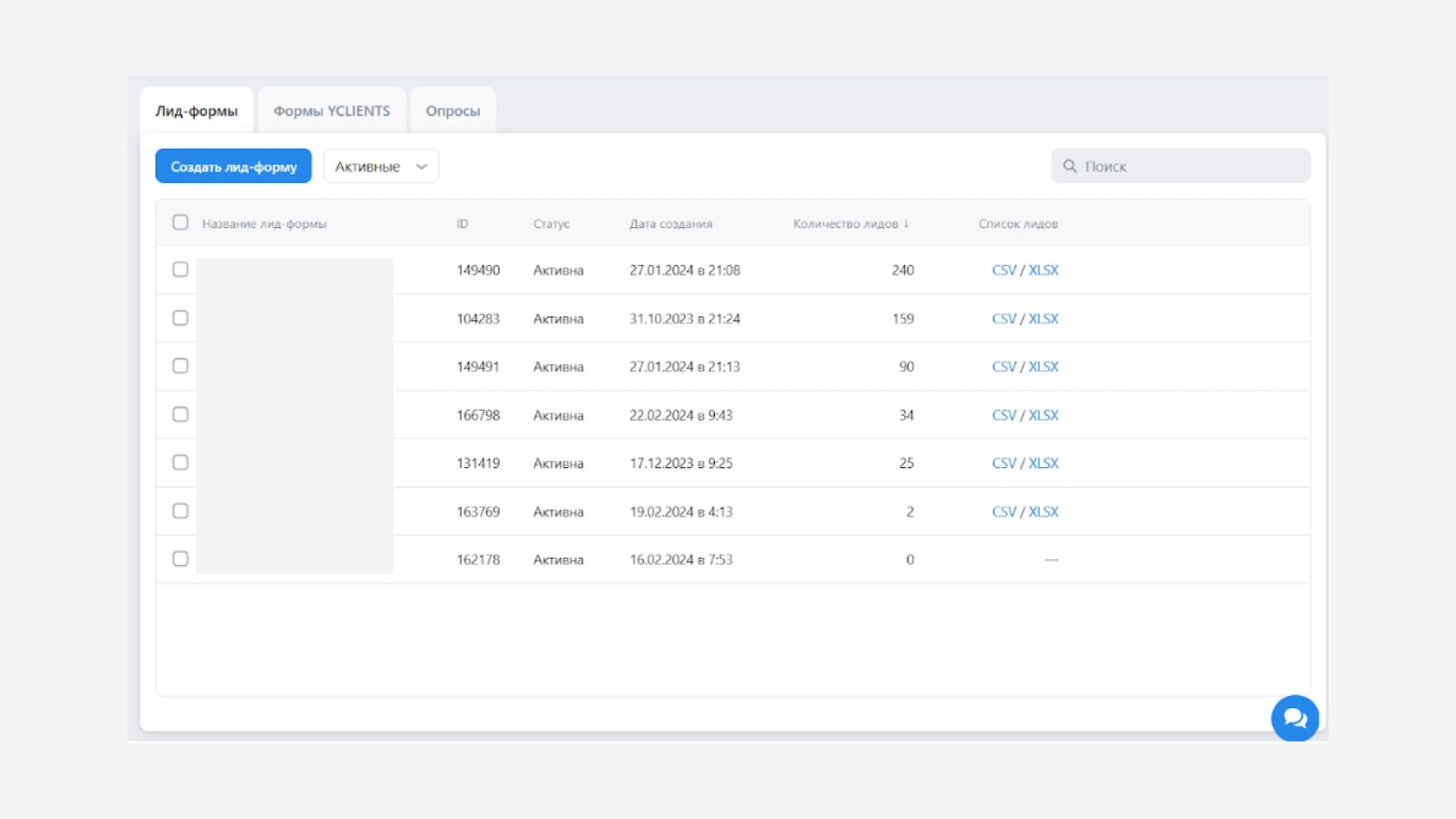
Task: Click the Статус column header
Action: coord(551,224)
